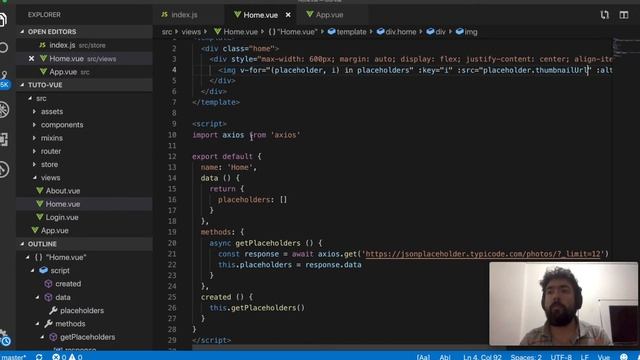640x360 pixels.
Task: Show errors count in the status bar
Action: (x=59, y=357)
